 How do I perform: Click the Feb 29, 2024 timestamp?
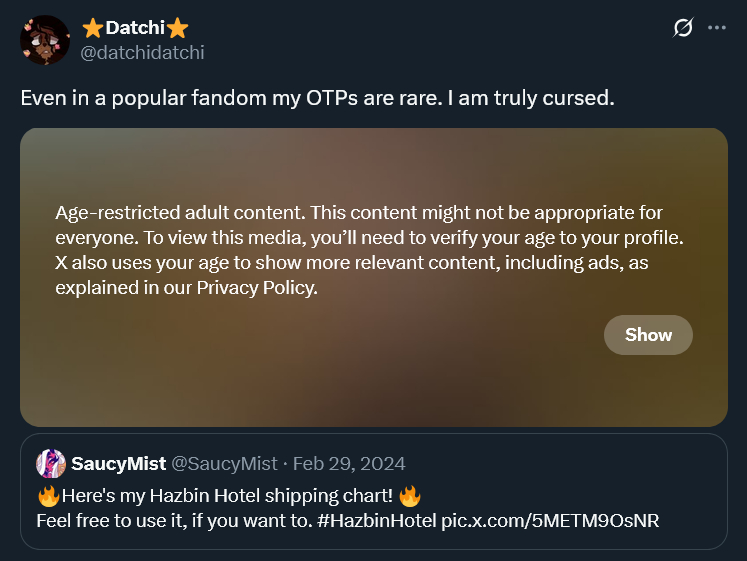click(348, 464)
